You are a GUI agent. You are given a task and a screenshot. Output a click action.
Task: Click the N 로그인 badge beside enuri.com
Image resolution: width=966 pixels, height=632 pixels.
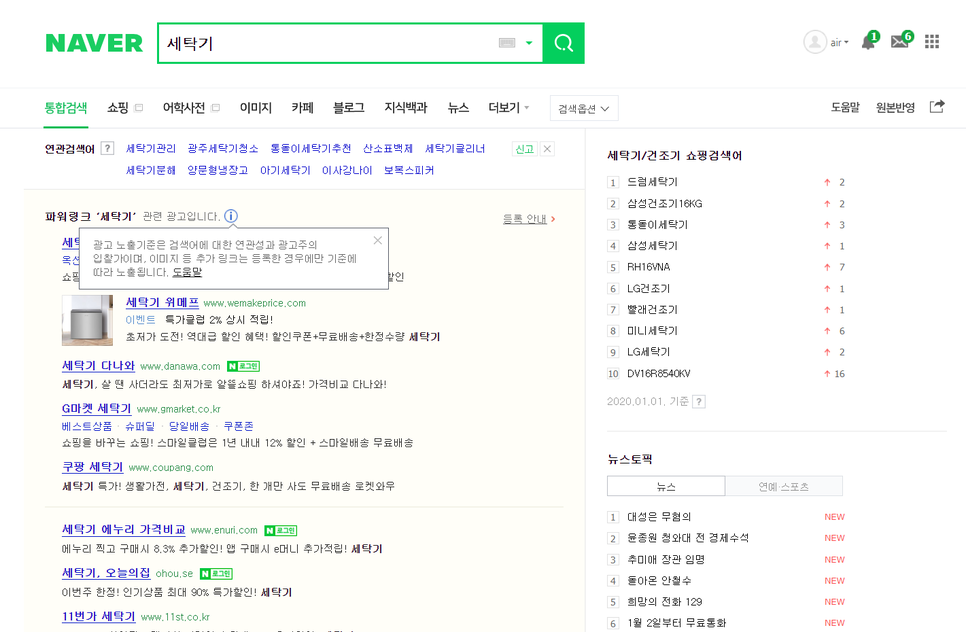click(x=281, y=530)
